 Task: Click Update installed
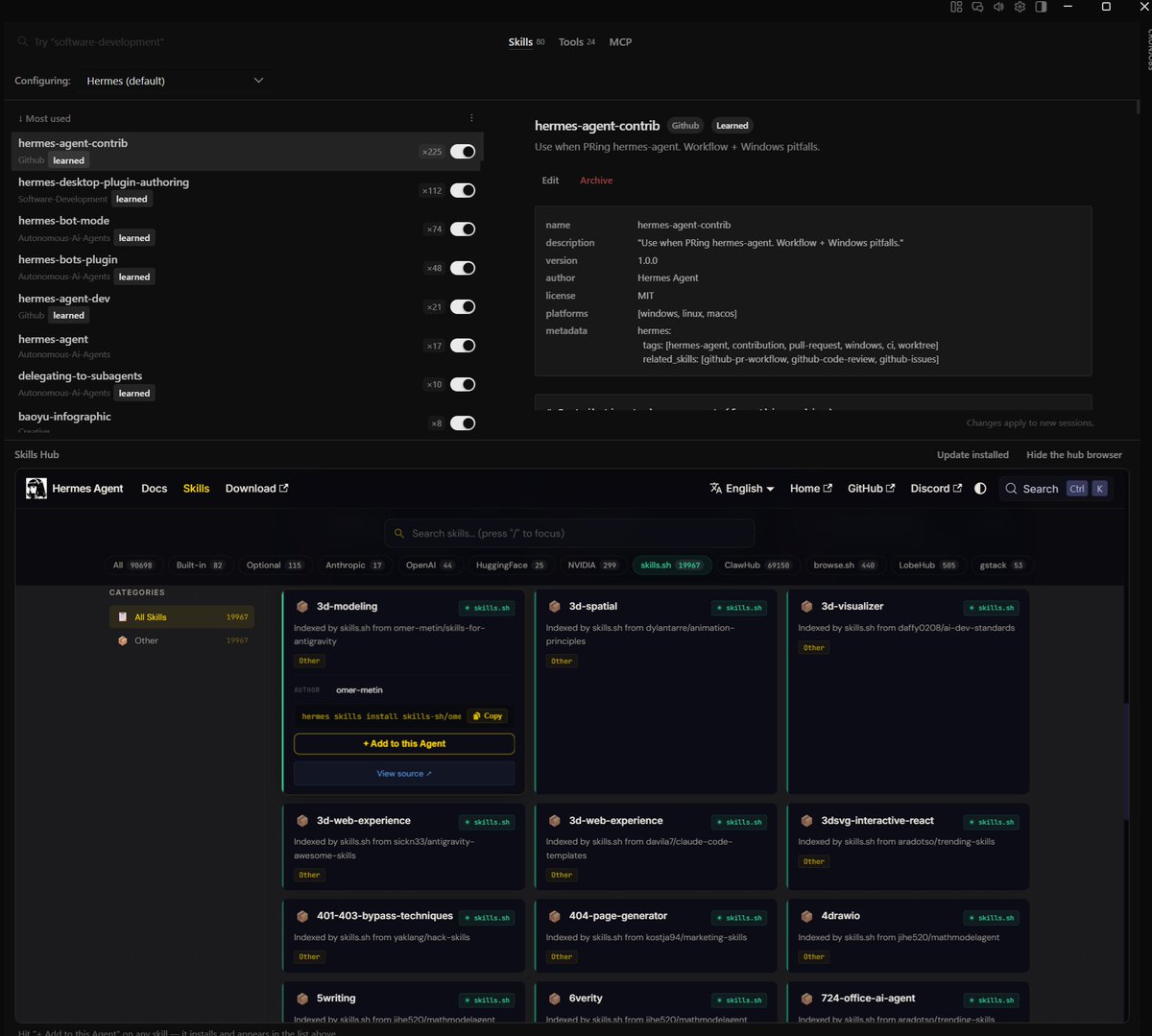(972, 455)
